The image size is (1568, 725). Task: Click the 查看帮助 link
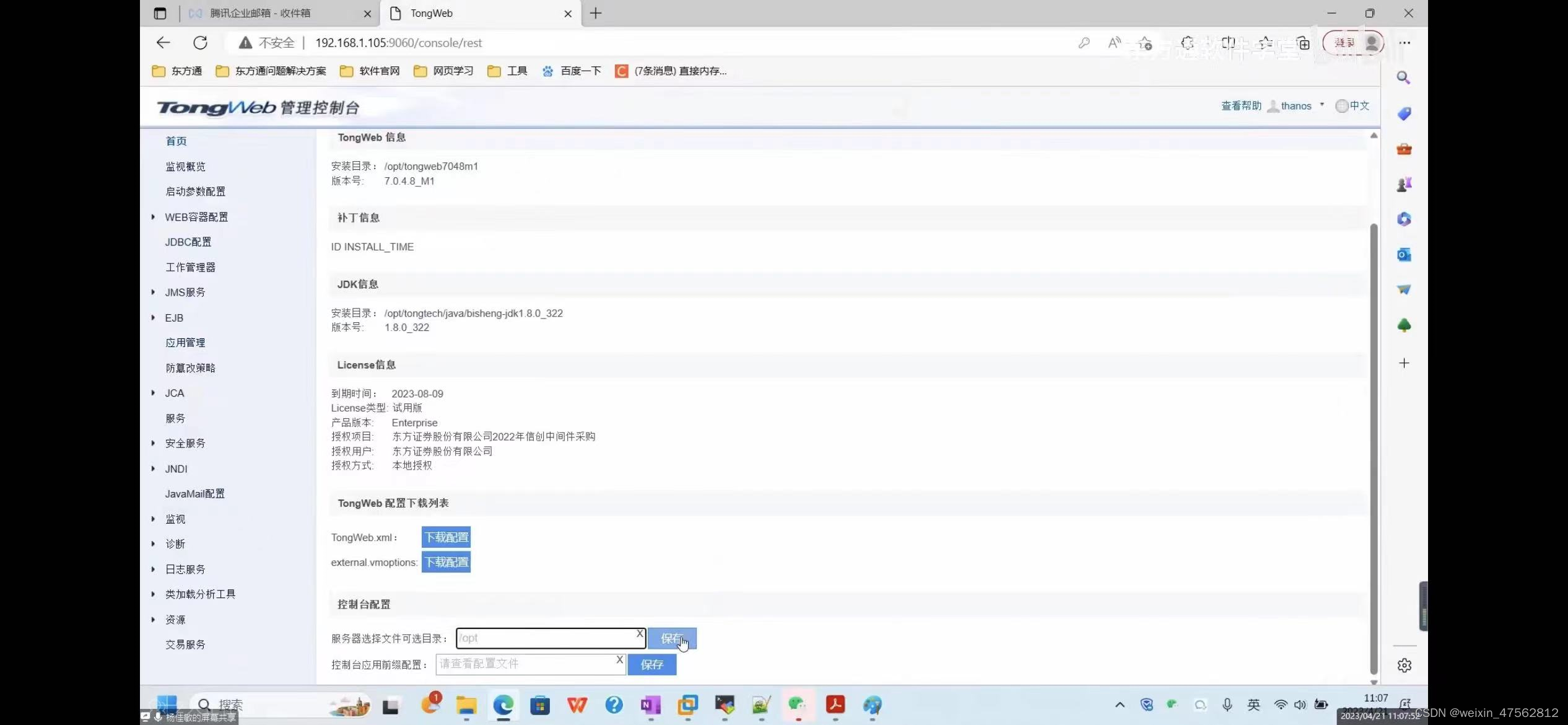[x=1240, y=106]
